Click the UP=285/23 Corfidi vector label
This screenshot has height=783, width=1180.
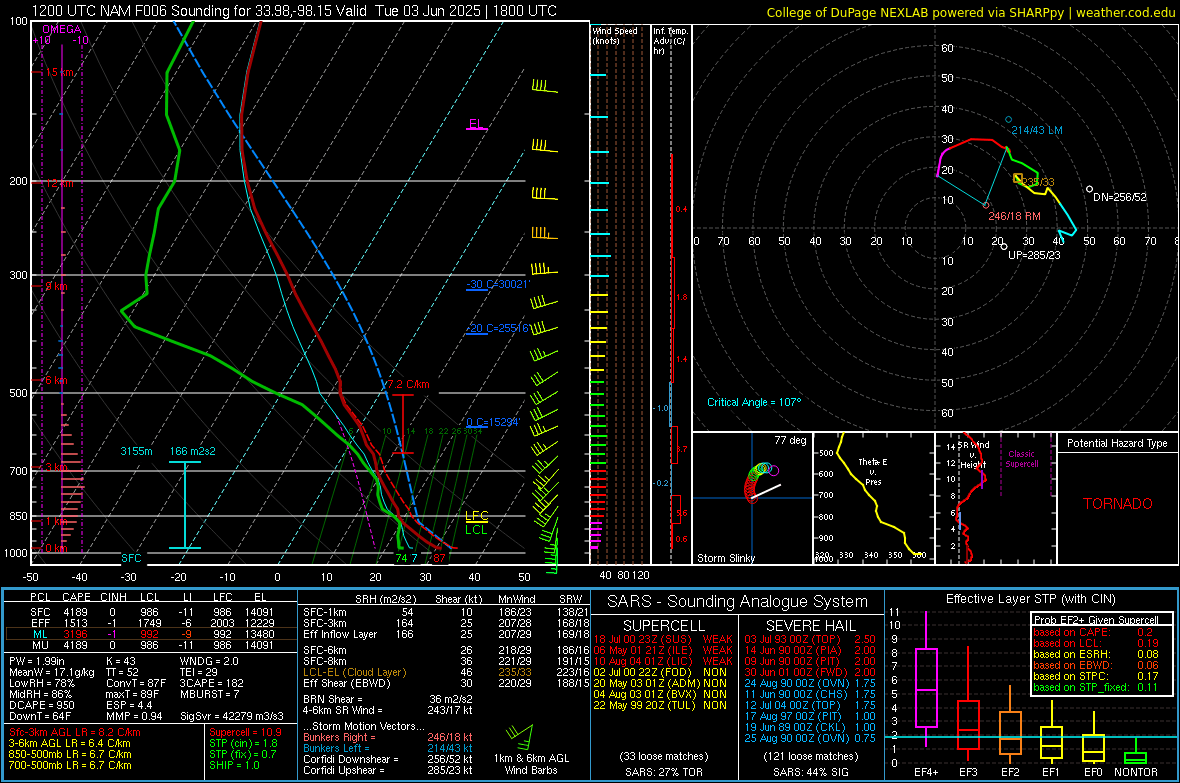[1034, 255]
